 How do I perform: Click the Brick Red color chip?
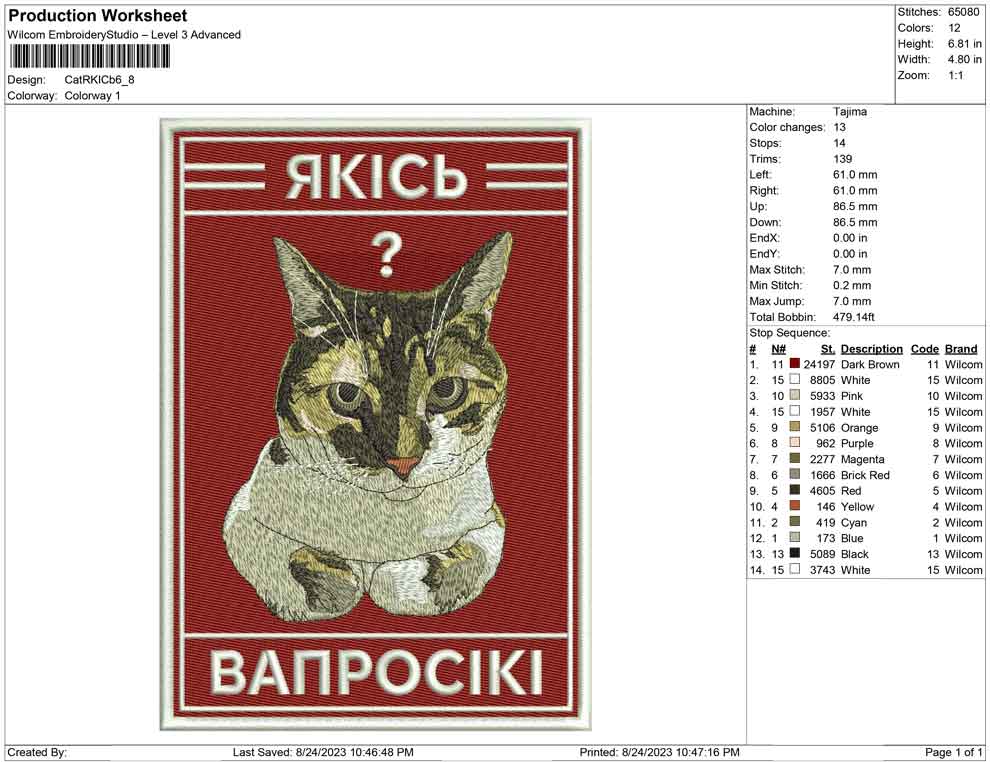pos(793,475)
